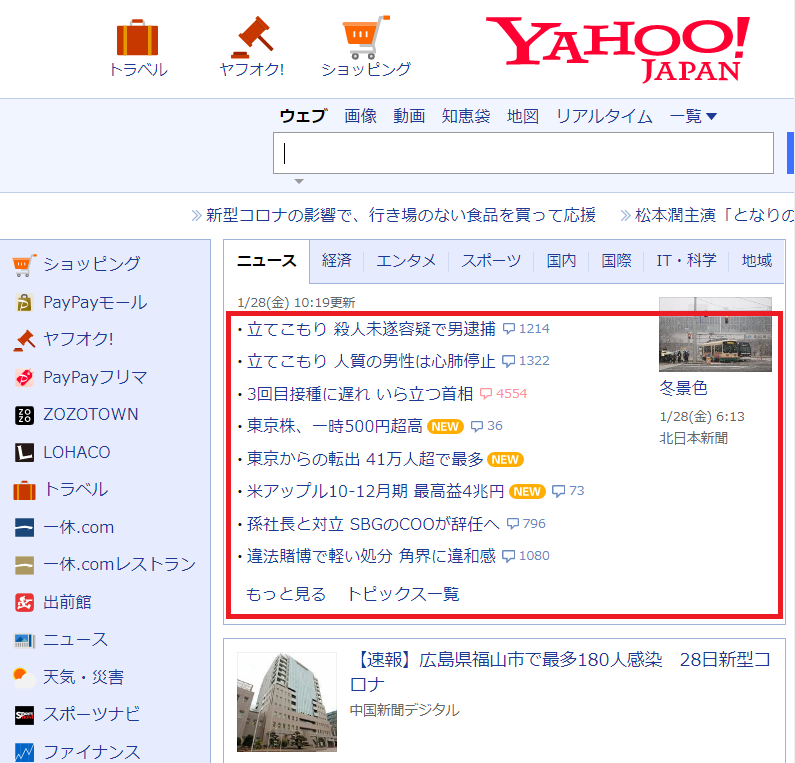Click the blue search button edge
This screenshot has width=795, height=763.
click(790, 153)
